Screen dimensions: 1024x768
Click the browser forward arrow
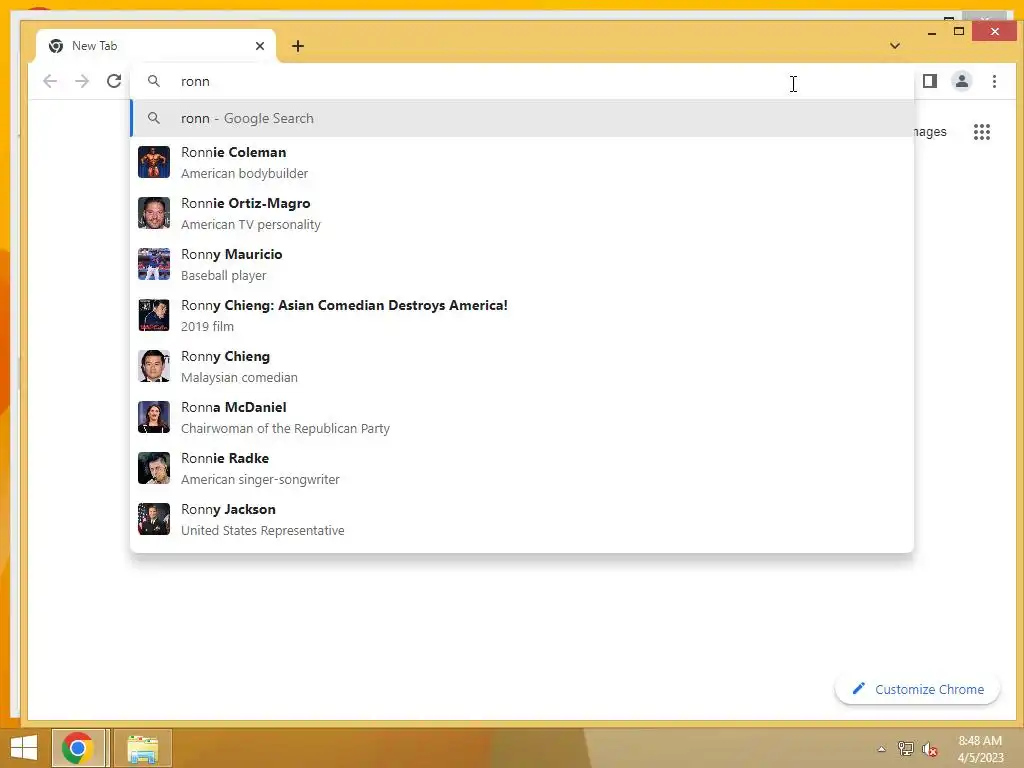(82, 81)
